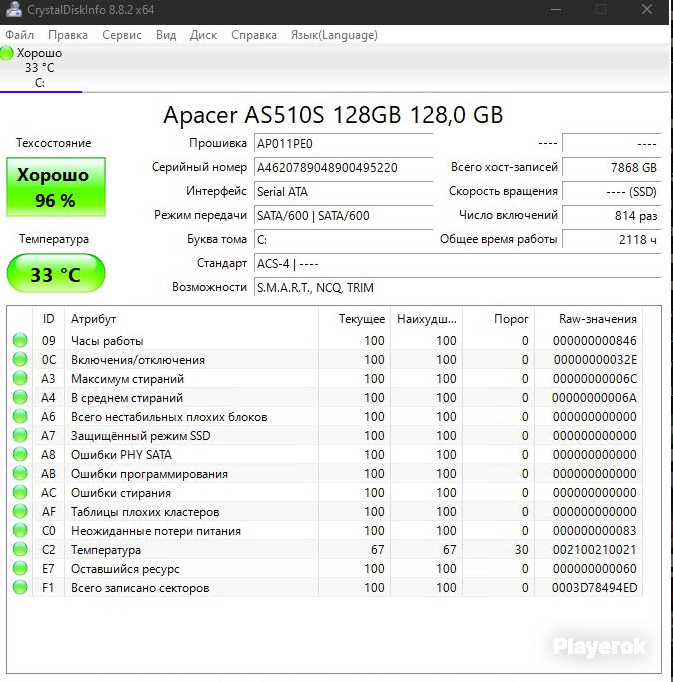The width and height of the screenshot is (673, 682).
Task: Click status icon for A8 Ошибки PHY SATA
Action: [20, 455]
